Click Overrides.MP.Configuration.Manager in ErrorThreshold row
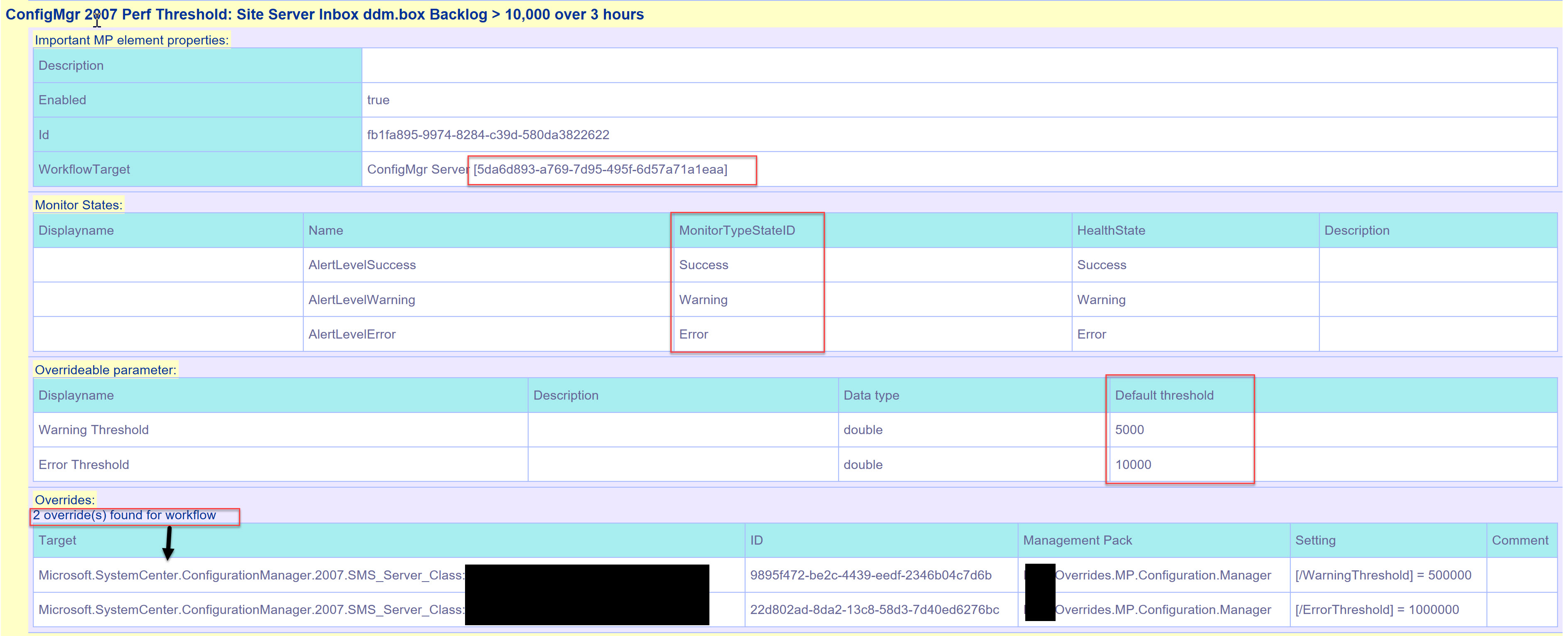Screen dimensions: 1568x636 coord(1163,610)
